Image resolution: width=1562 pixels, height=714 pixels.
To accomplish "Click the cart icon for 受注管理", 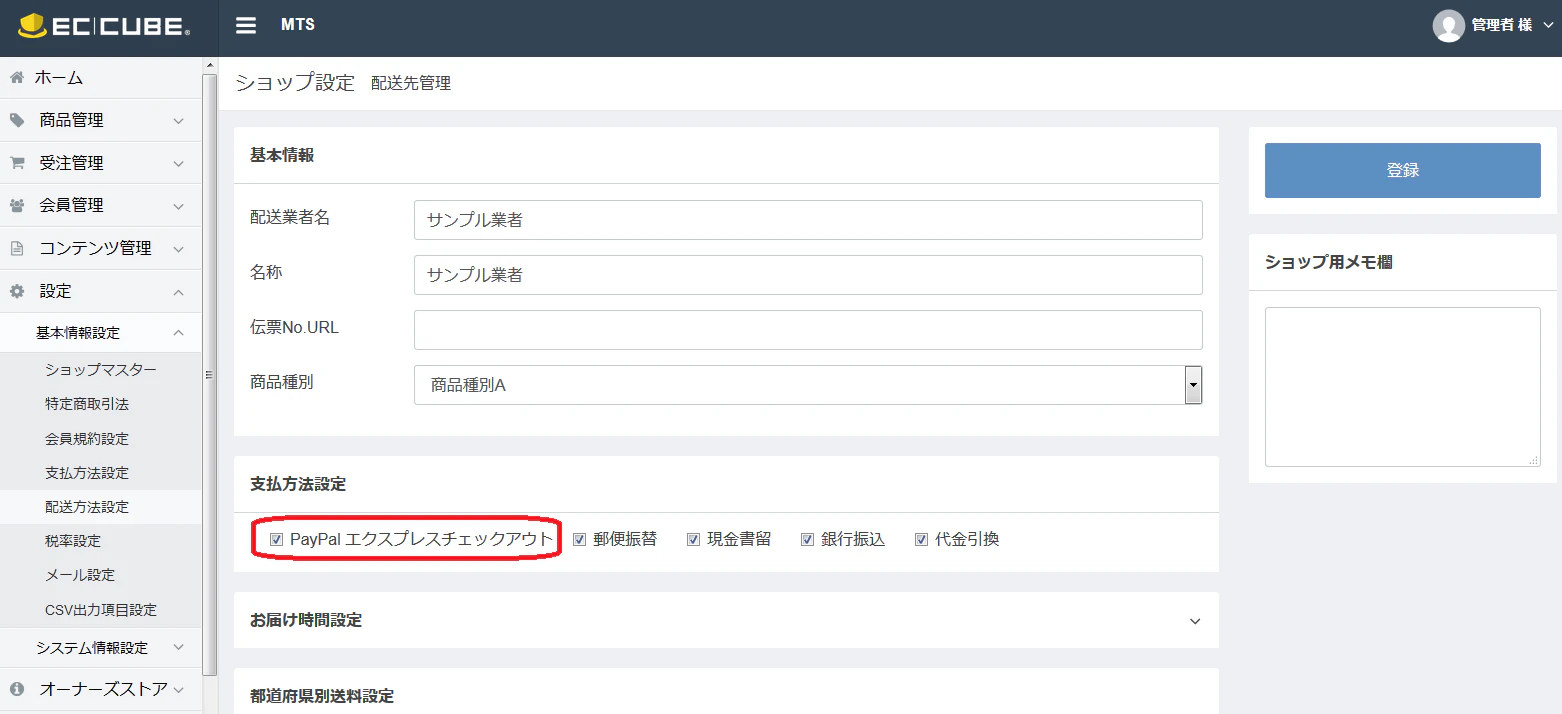I will [17, 163].
